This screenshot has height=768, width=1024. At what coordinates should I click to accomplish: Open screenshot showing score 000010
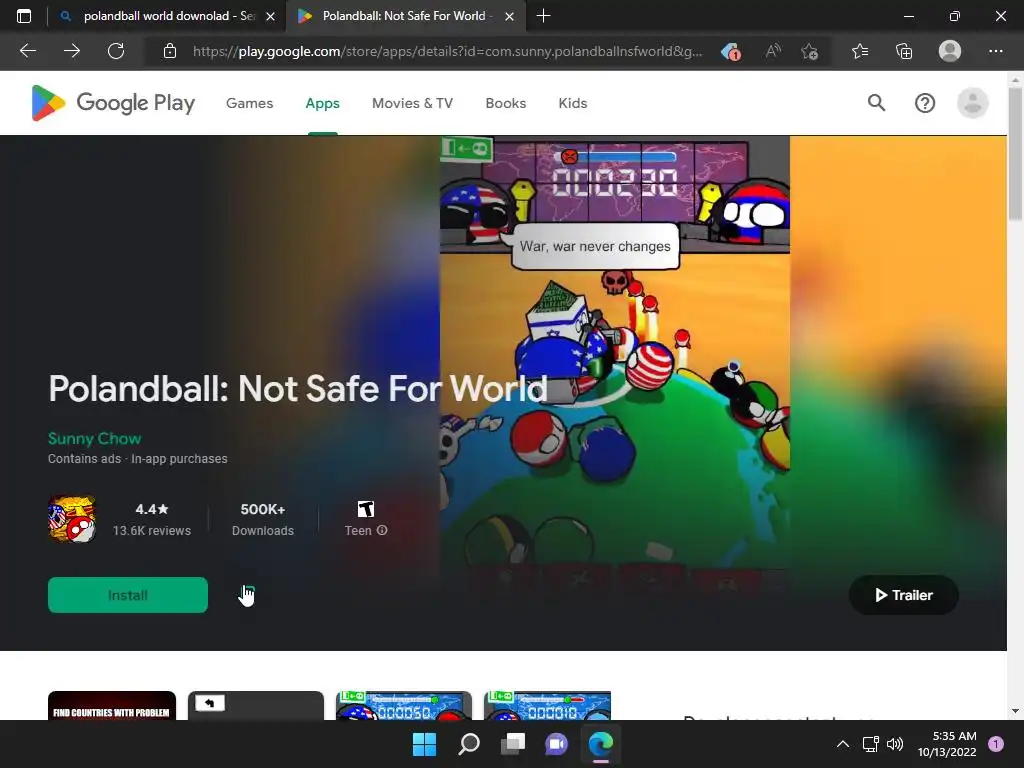click(547, 706)
